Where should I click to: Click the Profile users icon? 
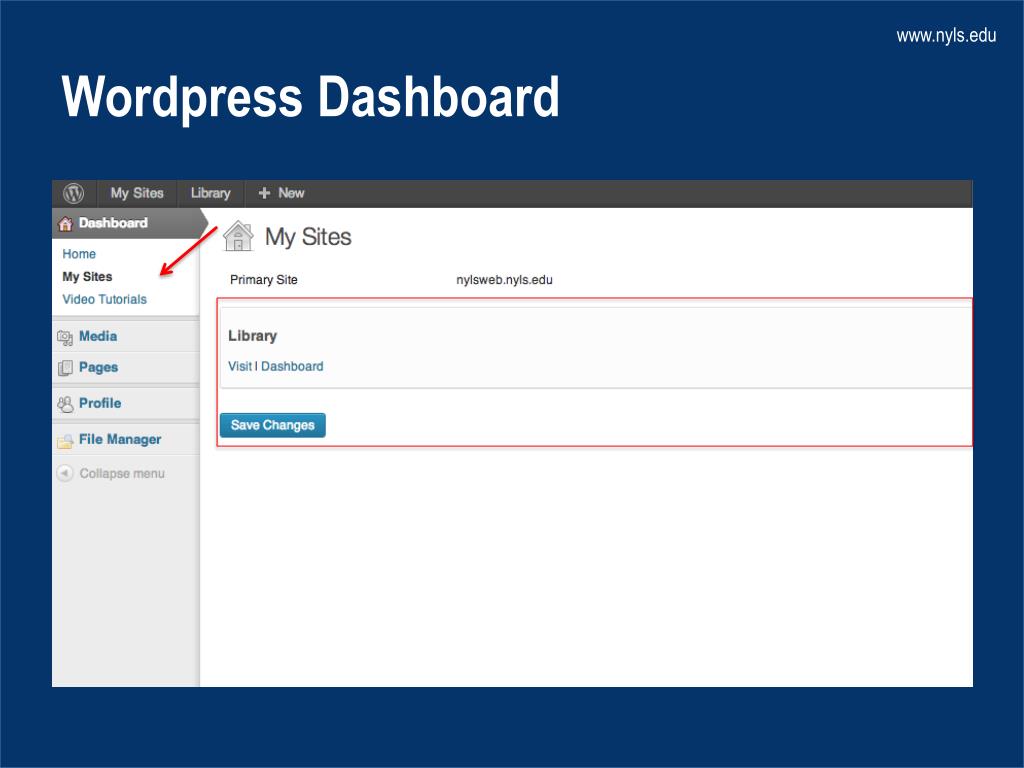[x=65, y=404]
